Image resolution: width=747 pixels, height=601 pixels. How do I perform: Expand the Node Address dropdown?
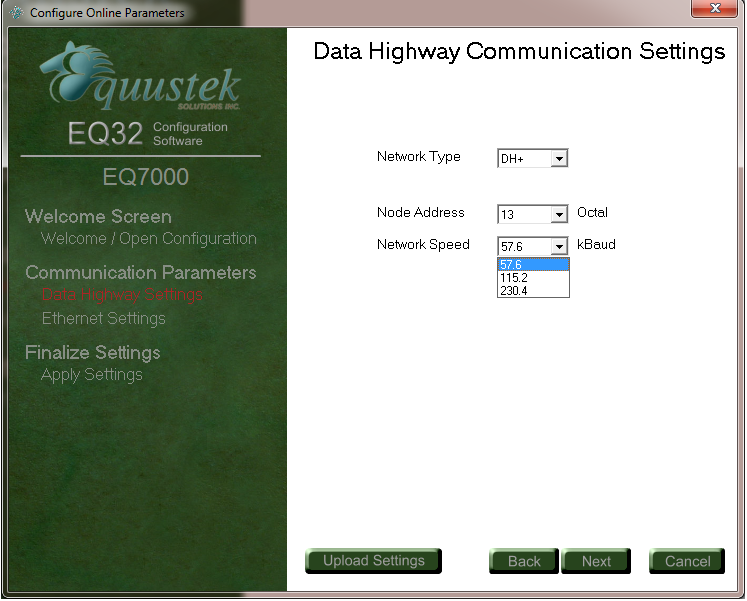(559, 214)
